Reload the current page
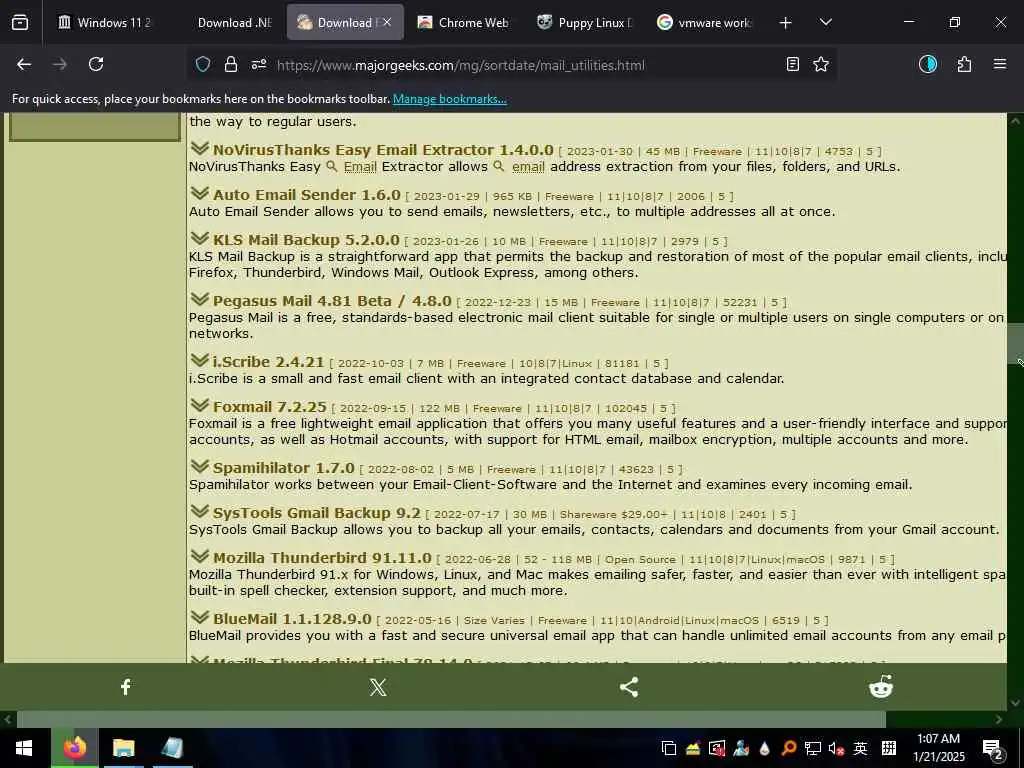1024x768 pixels. click(x=96, y=64)
